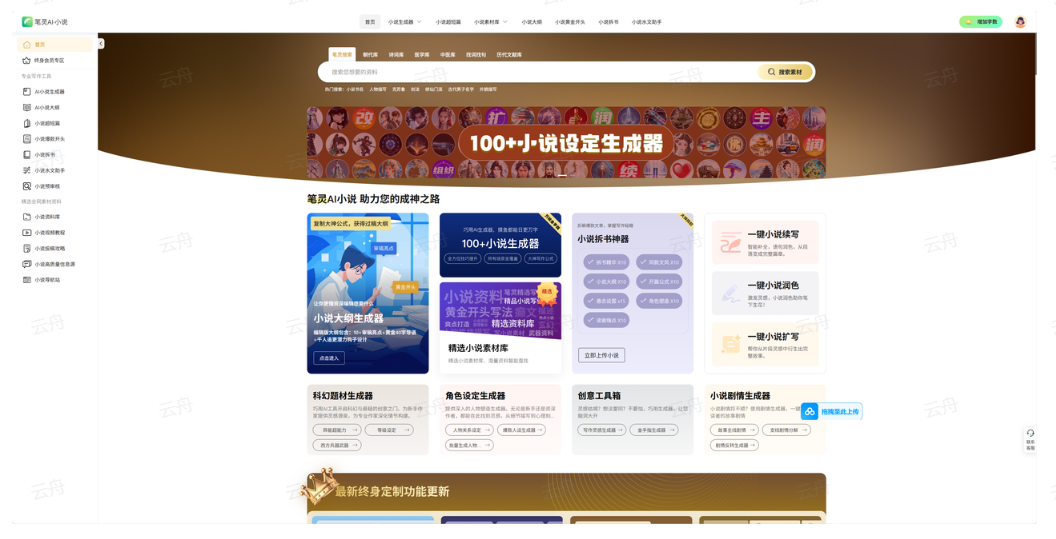This screenshot has height=539, width=1056.
Task: Switch to the 医学库 search tab
Action: (x=422, y=55)
